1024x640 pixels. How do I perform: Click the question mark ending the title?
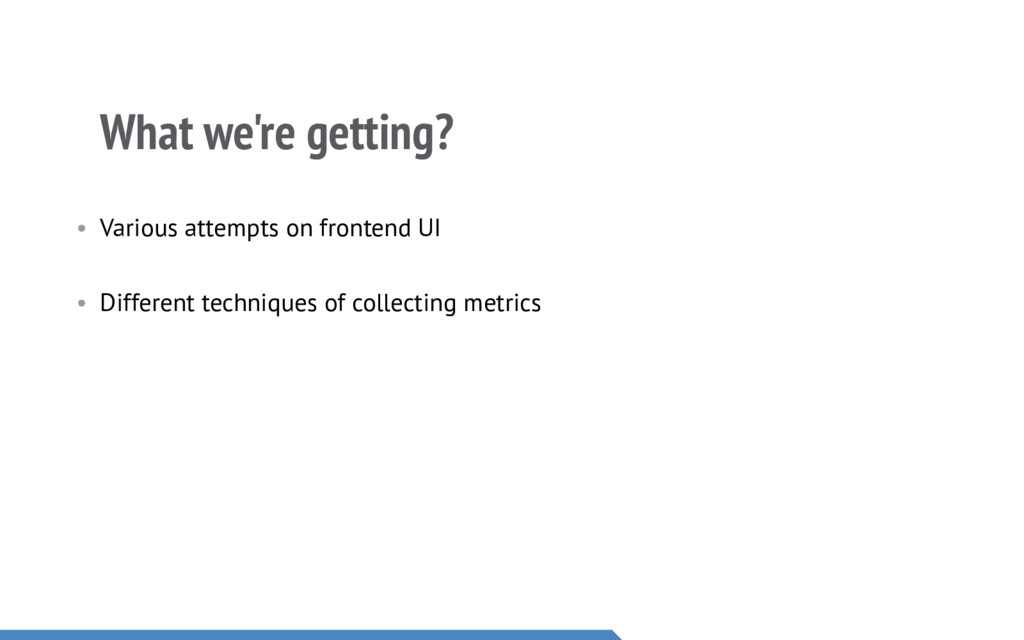[x=445, y=133]
